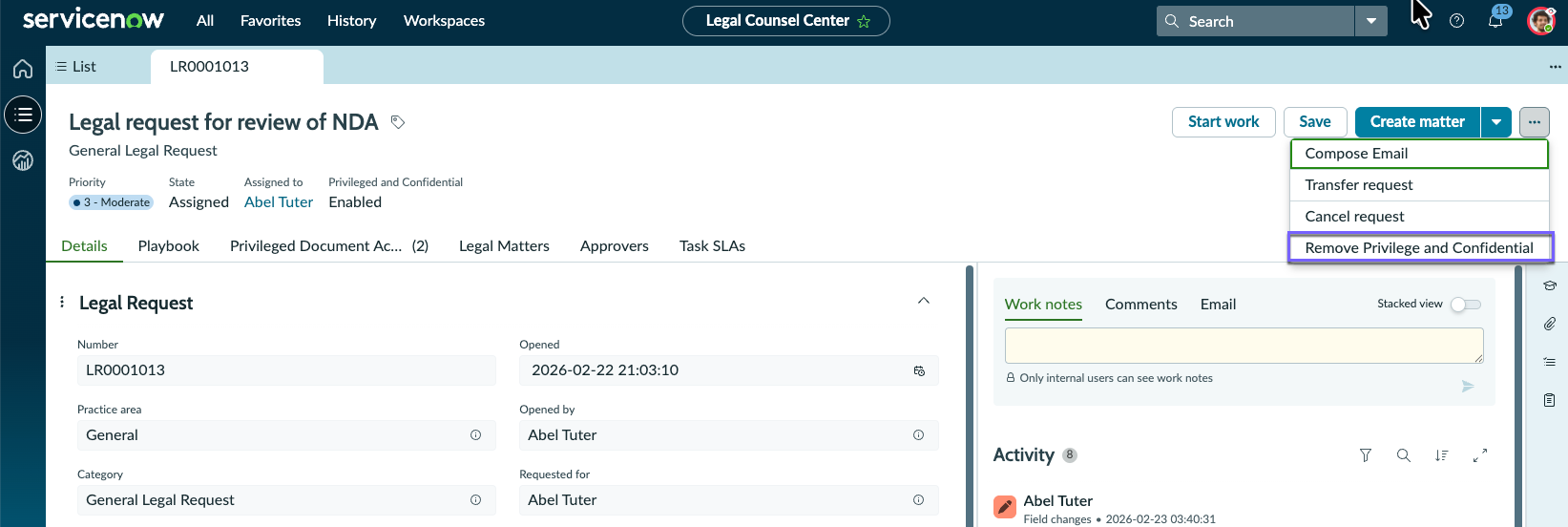This screenshot has height=527, width=1568.
Task: Favorite Legal Counsel Center with star
Action: (x=864, y=21)
